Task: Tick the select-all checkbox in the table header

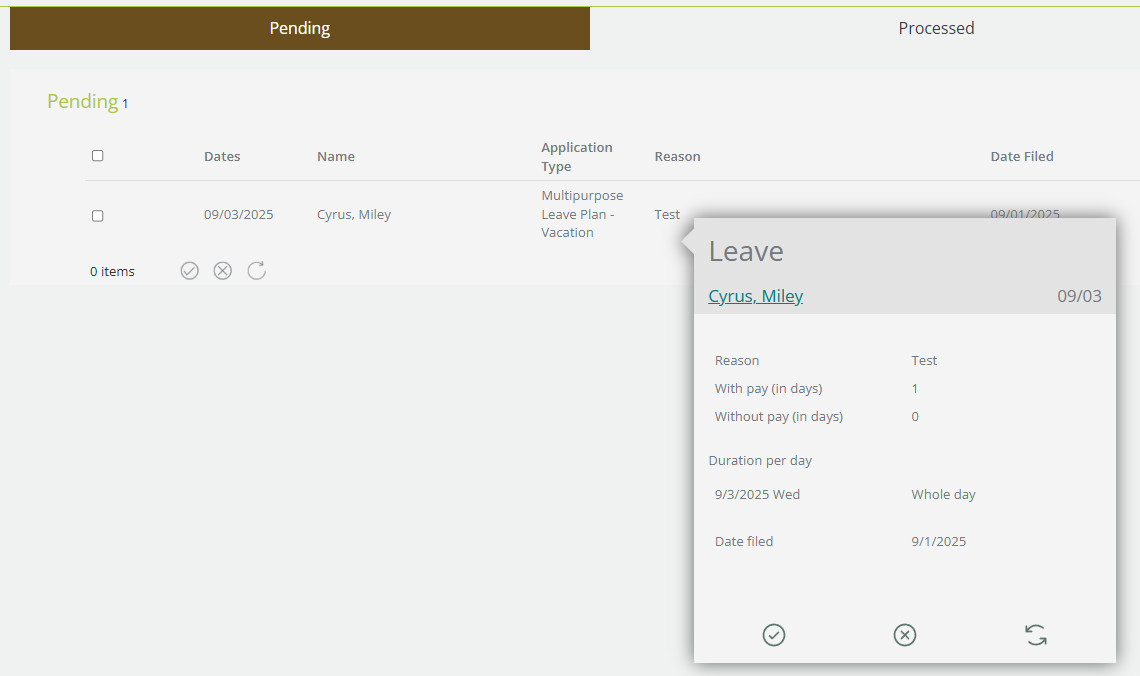Action: click(98, 156)
